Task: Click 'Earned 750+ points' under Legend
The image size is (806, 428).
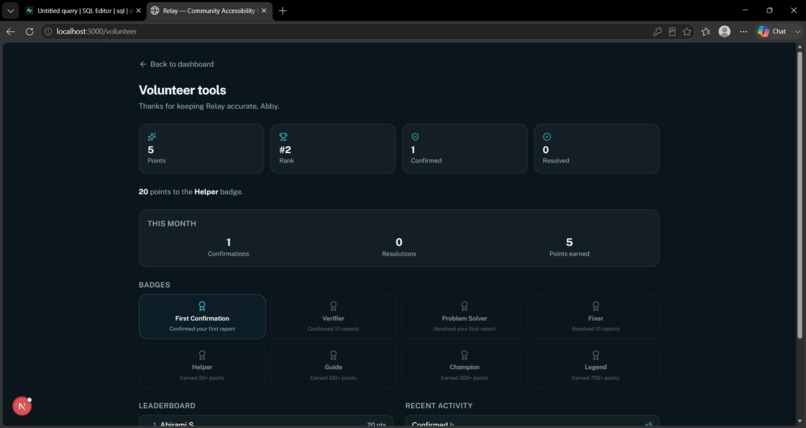Action: 596,378
